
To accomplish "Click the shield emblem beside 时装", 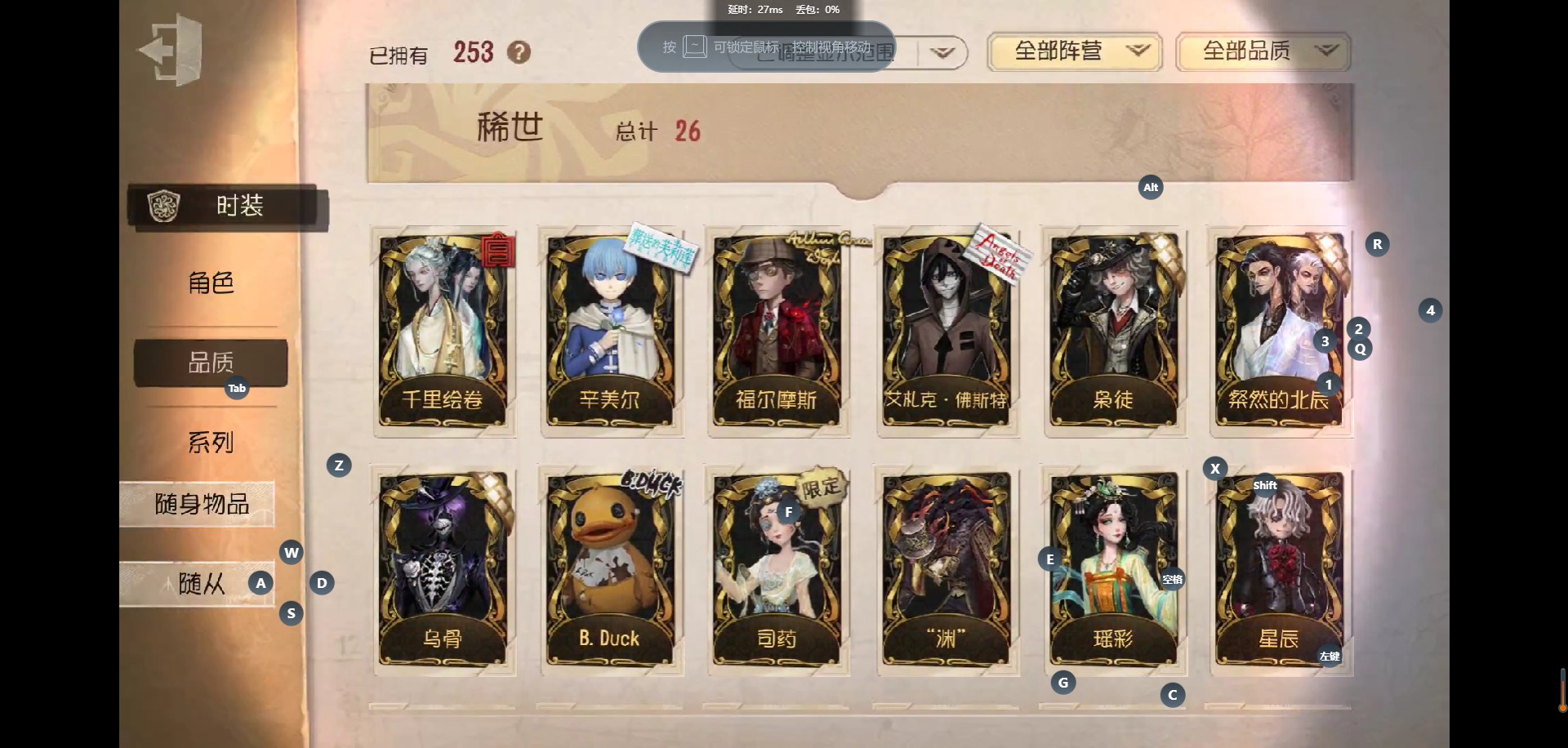I will (163, 206).
